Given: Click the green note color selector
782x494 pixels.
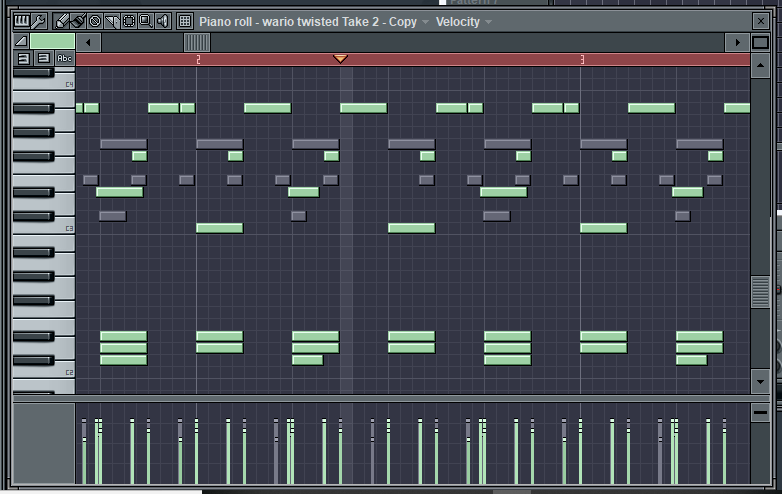Looking at the screenshot, I should (x=52, y=41).
